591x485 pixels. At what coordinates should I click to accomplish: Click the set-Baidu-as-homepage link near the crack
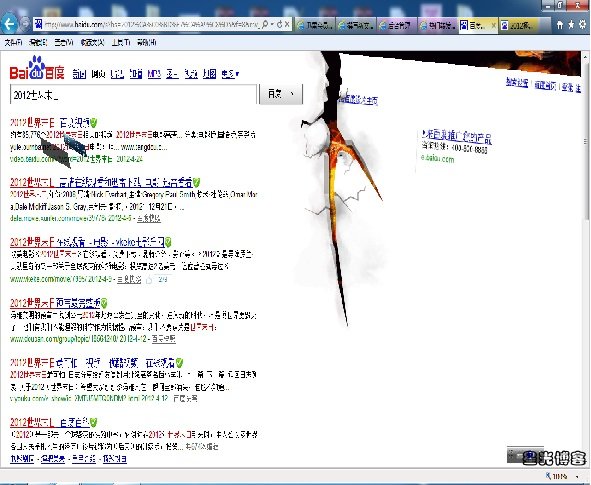point(358,100)
